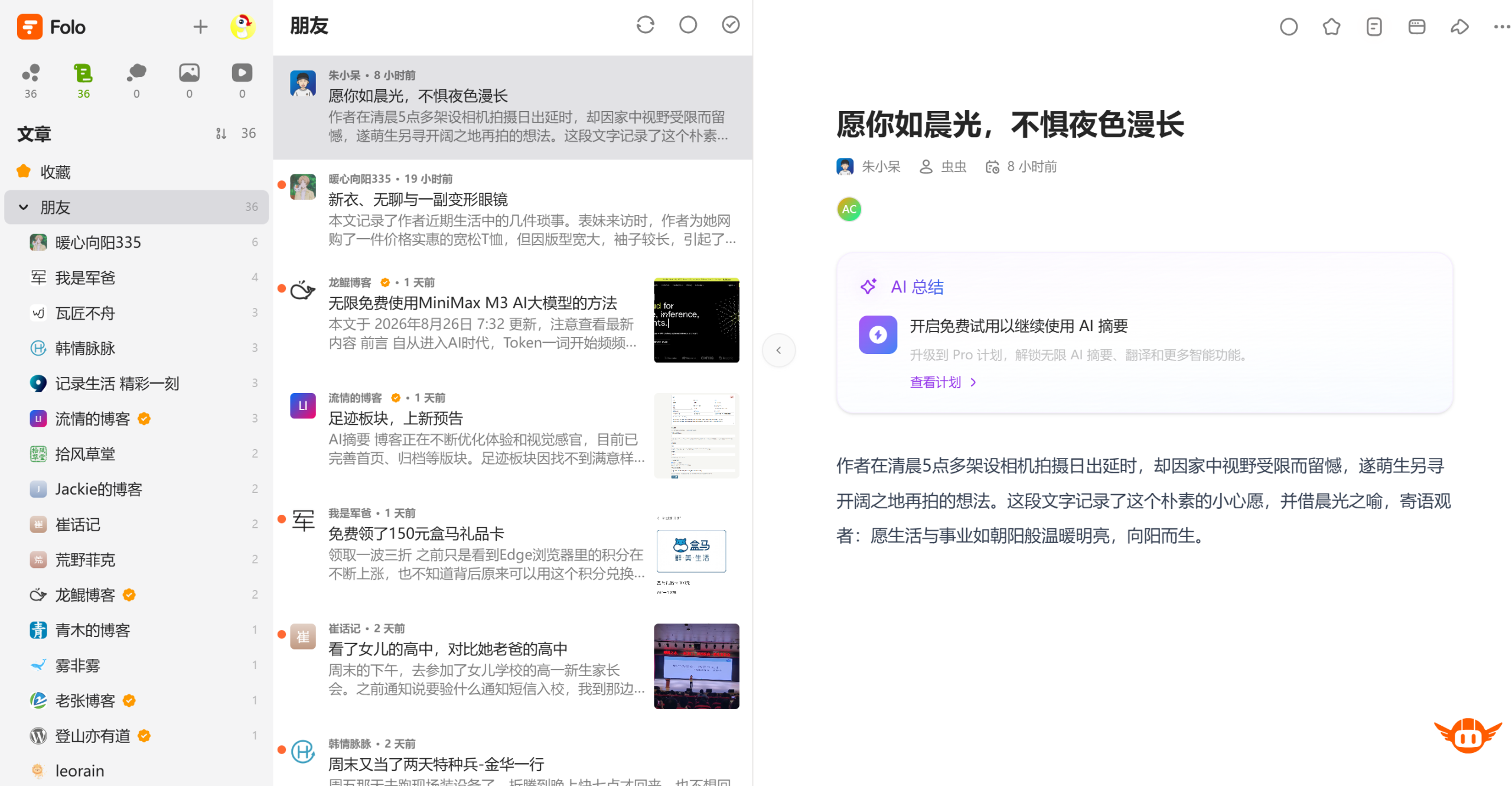Switch to the social media view tab
Screen dimensions: 1512x786
[136, 80]
